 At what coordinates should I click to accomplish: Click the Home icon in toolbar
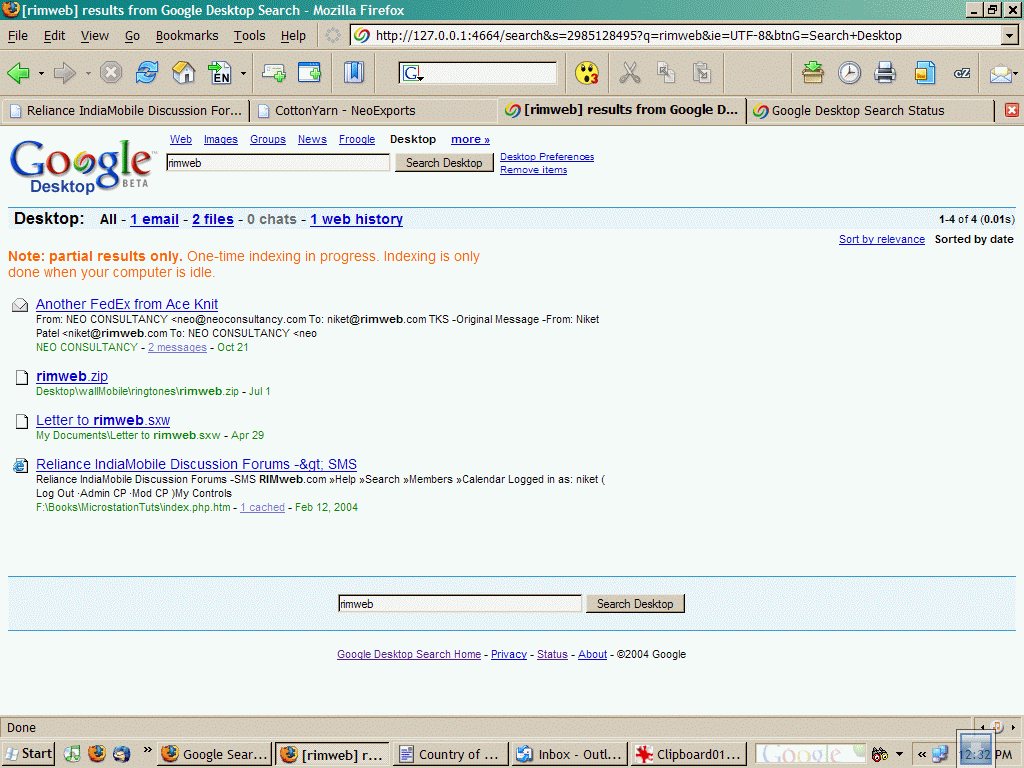(x=183, y=73)
